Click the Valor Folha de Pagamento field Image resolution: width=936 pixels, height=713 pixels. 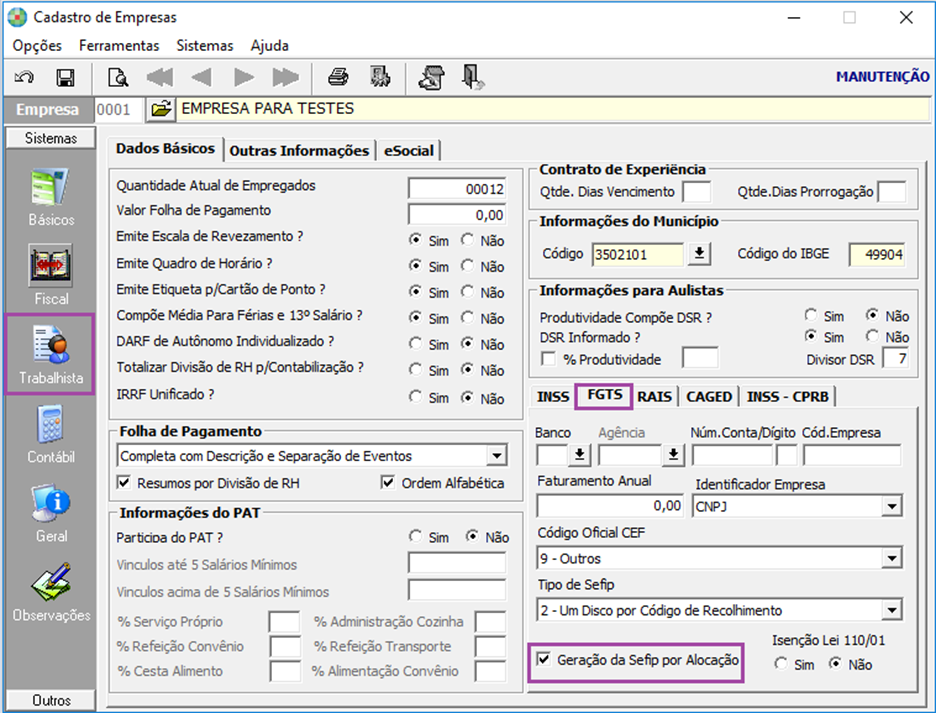tap(457, 214)
